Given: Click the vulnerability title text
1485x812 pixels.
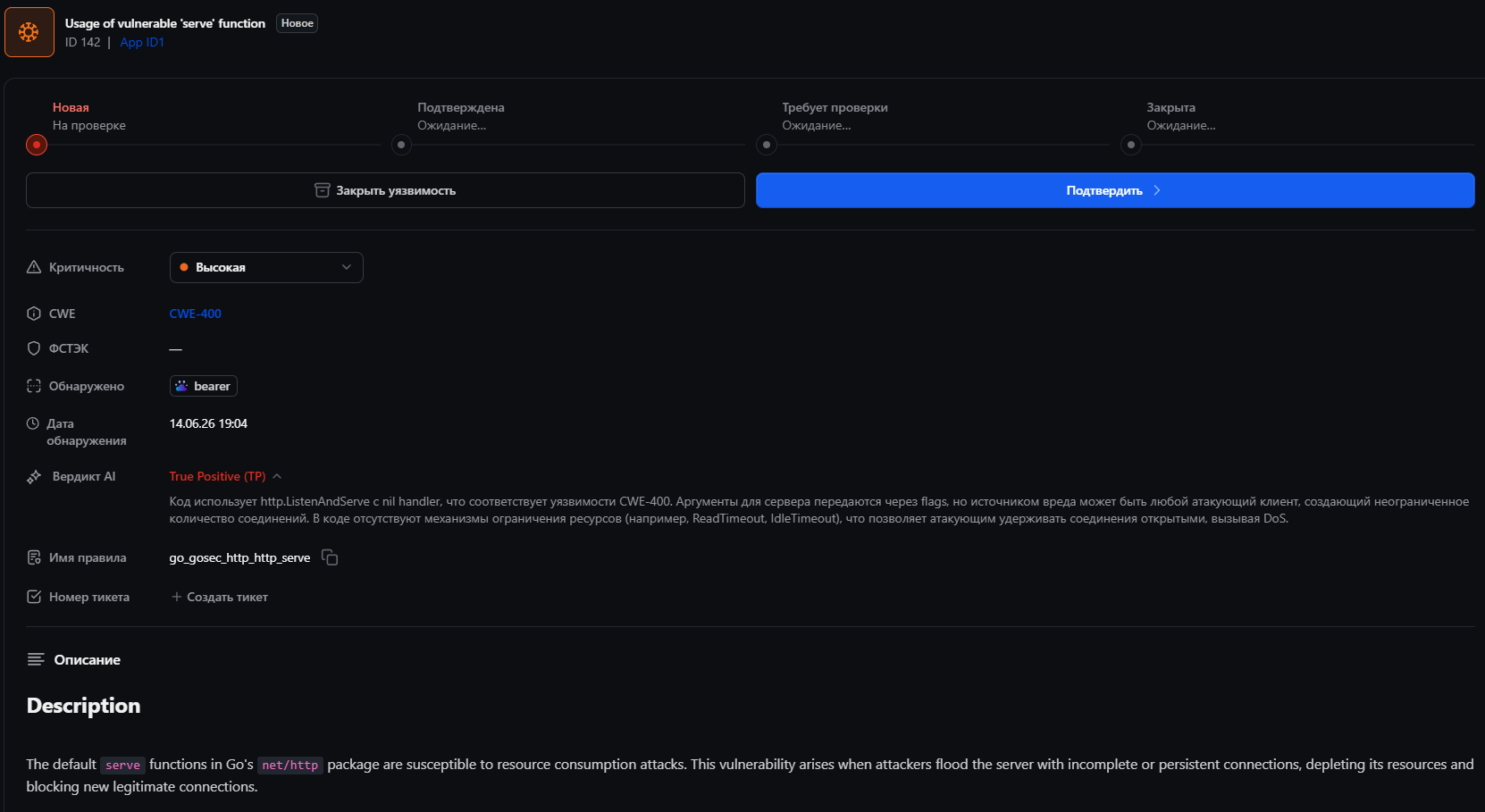Looking at the screenshot, I should (165, 23).
